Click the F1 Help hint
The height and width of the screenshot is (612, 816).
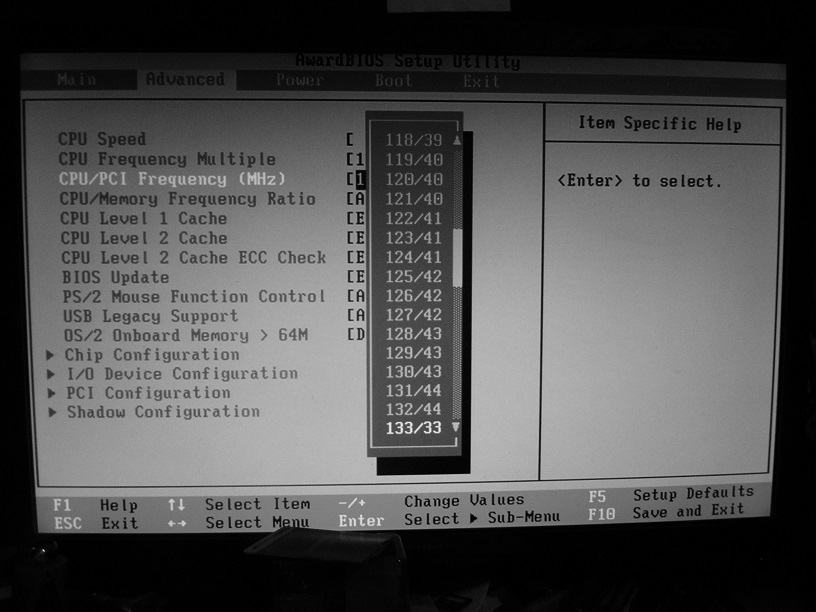(95, 505)
